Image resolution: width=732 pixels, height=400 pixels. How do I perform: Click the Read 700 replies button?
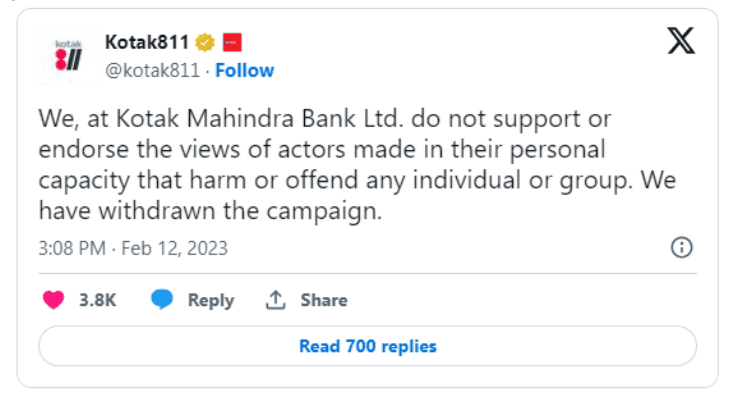coord(367,347)
